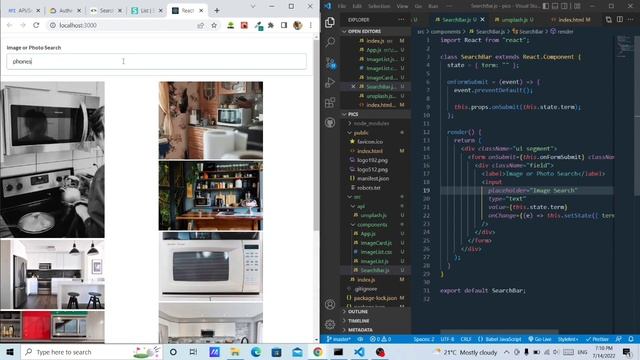This screenshot has width=640, height=360.
Task: Open Visual Studio Code from the taskbar
Action: [359, 352]
